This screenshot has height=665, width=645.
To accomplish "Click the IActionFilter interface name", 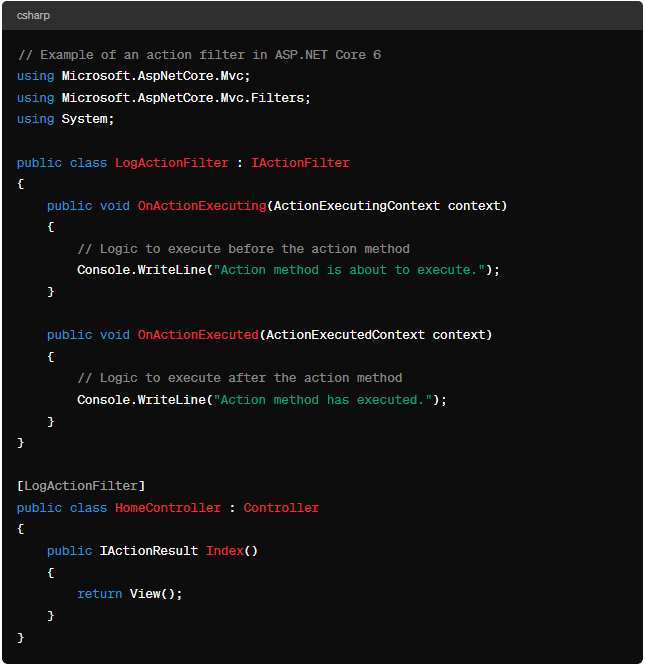I will [300, 163].
